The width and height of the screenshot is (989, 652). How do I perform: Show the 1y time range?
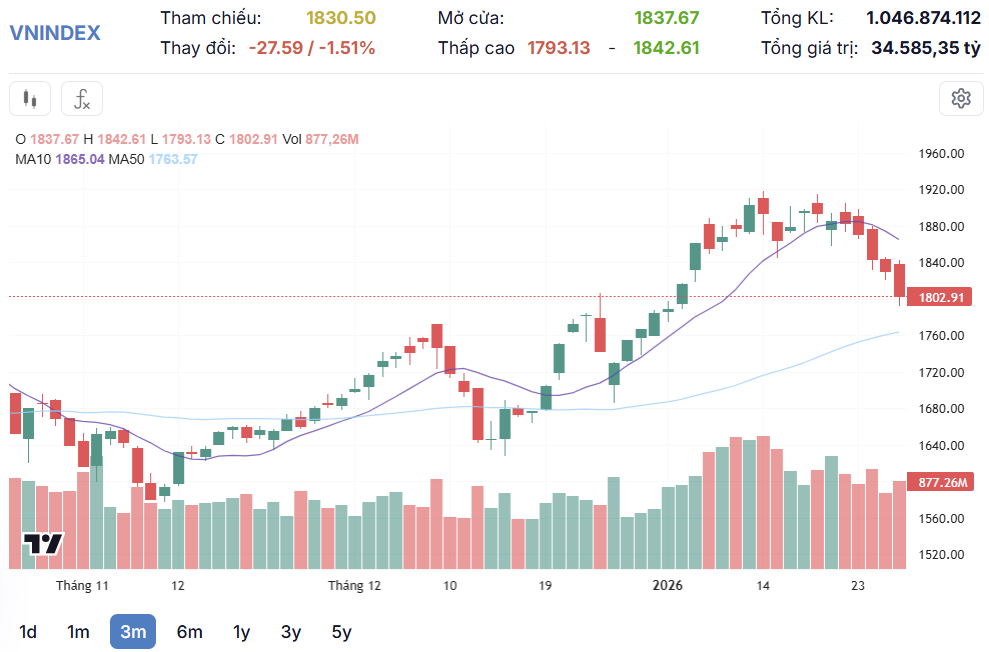tap(241, 631)
